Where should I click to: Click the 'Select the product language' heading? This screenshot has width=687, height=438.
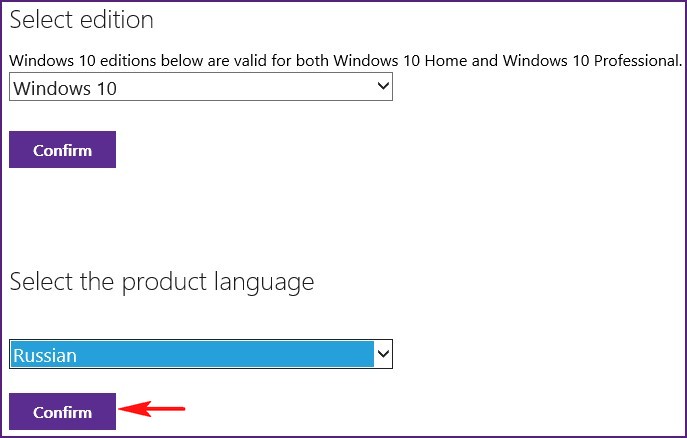(x=162, y=283)
